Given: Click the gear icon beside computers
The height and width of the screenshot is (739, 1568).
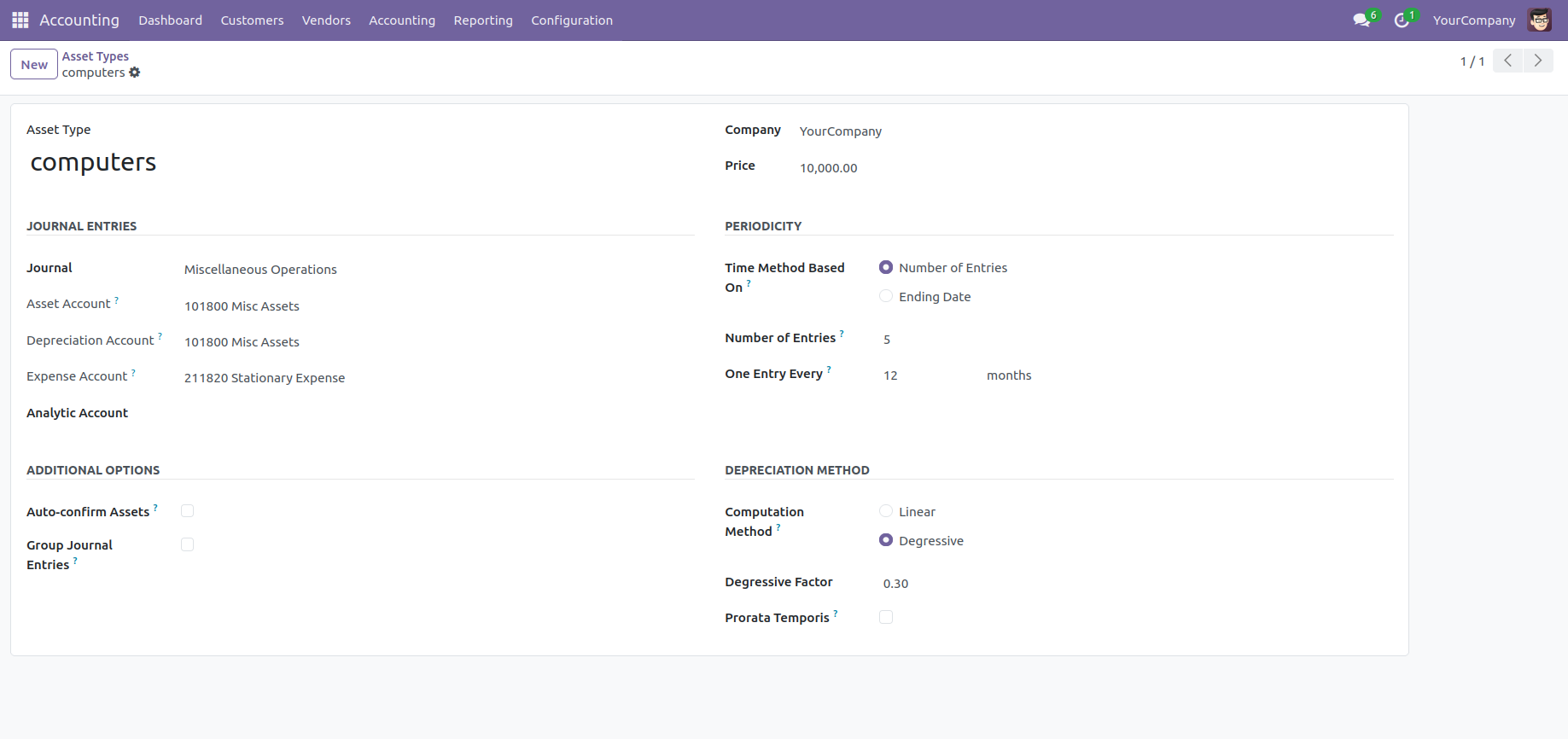Looking at the screenshot, I should (x=135, y=73).
